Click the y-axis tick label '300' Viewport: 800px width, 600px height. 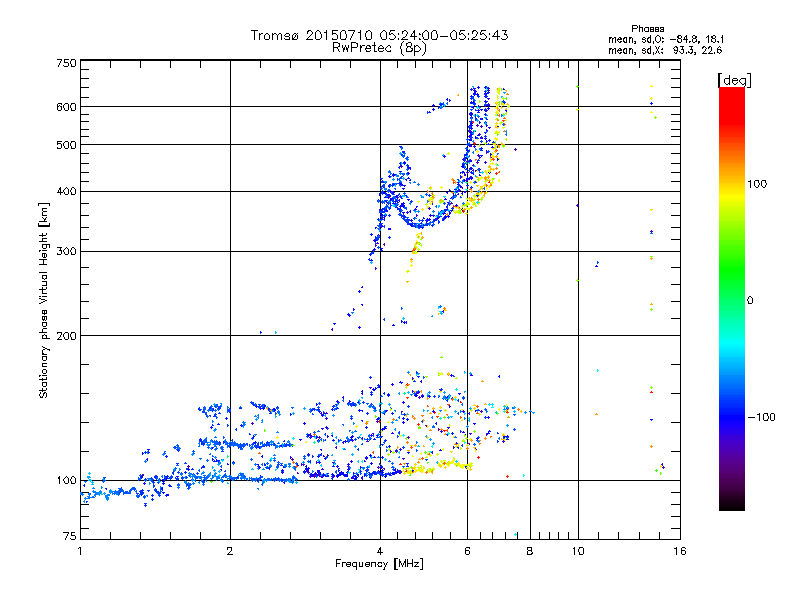(x=66, y=252)
